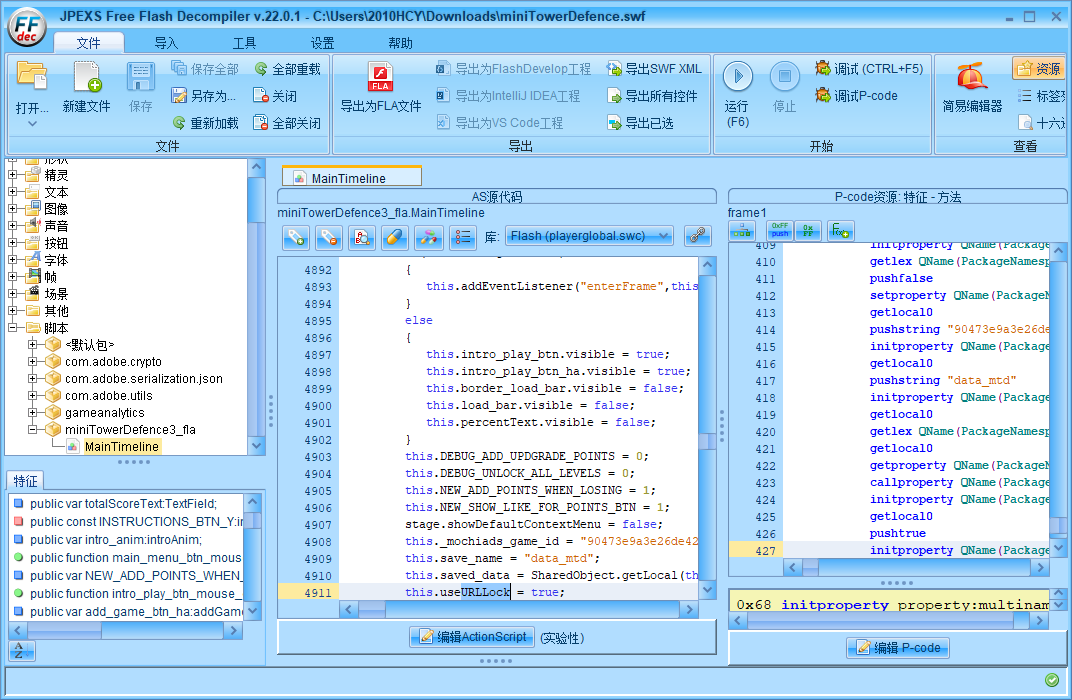Start Debug (调试 CTRL+F5)

pyautogui.click(x=868, y=69)
